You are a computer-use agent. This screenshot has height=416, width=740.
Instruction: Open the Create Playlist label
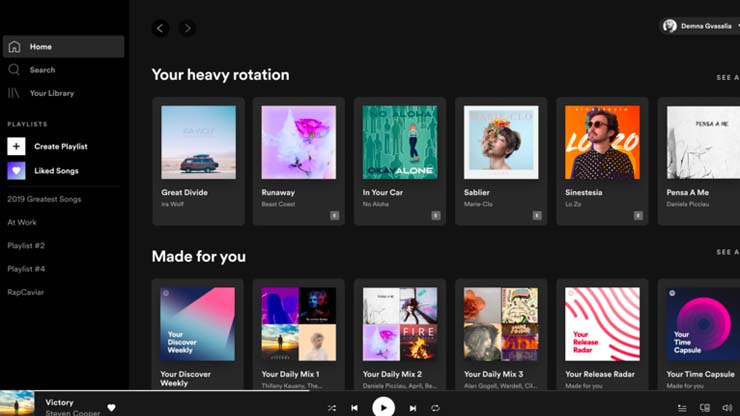(x=61, y=146)
